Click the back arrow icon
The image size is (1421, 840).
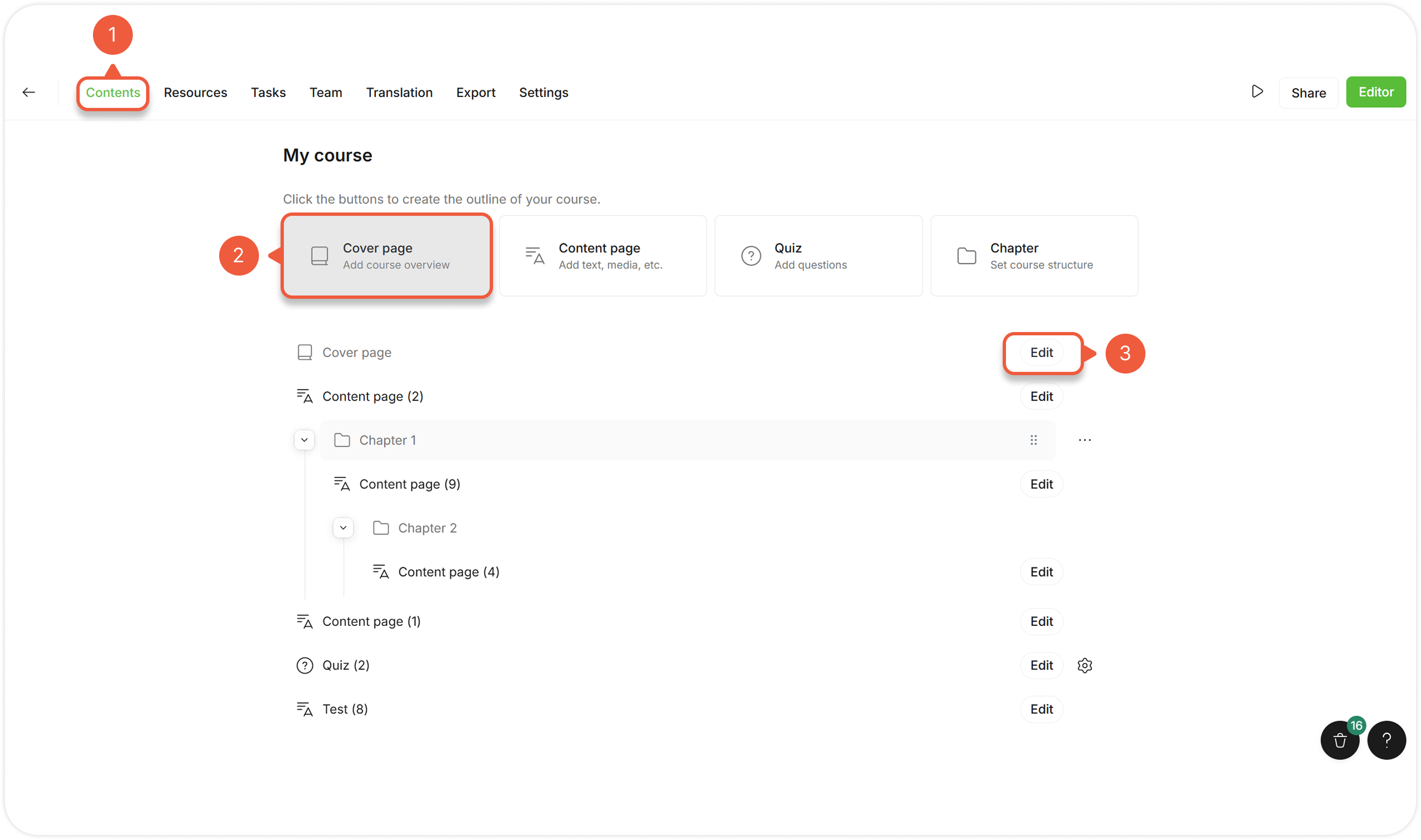(29, 92)
